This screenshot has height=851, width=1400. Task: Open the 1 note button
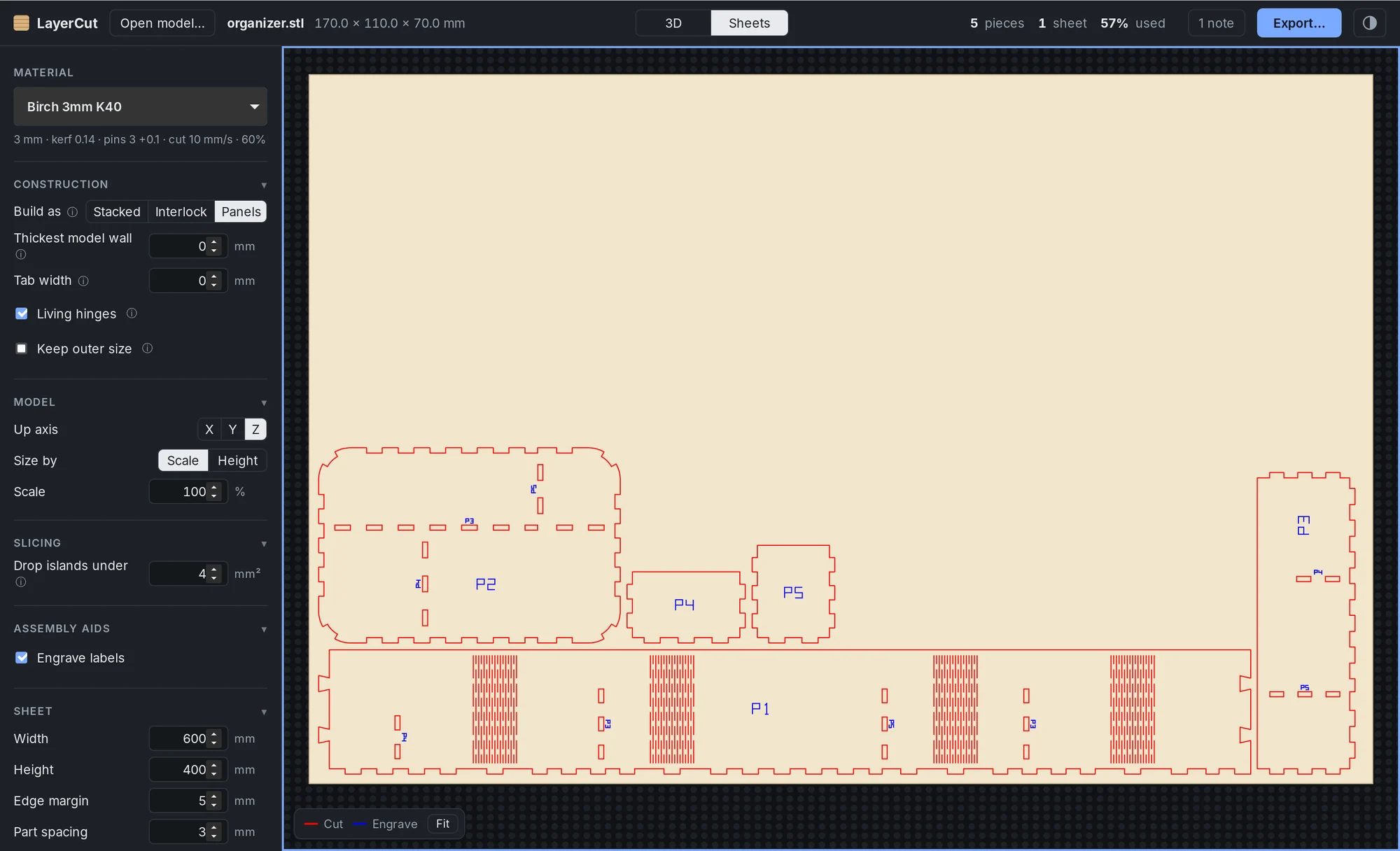coord(1217,23)
